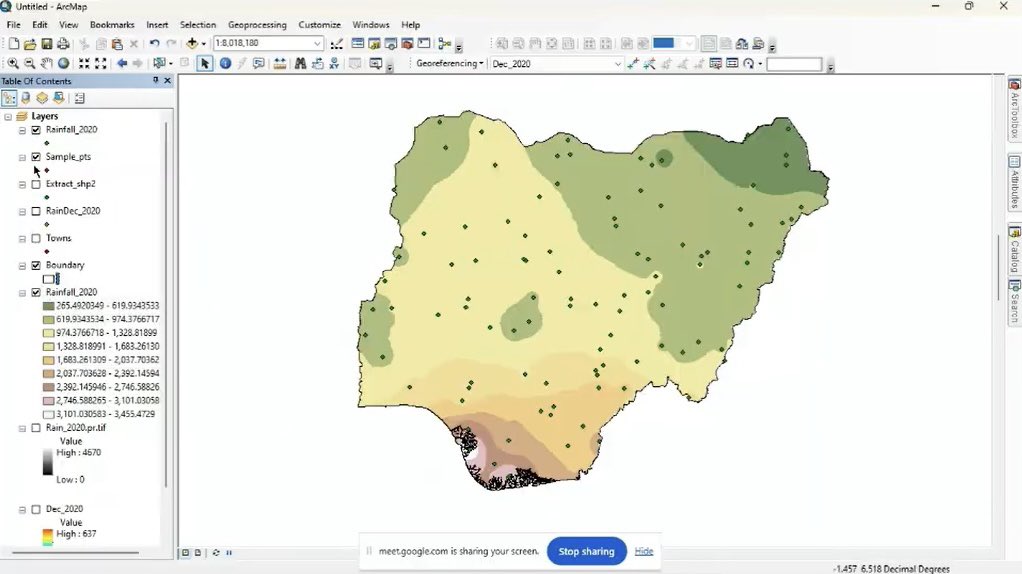Open the Search side tab
The image size is (1022, 574).
coord(1014,302)
